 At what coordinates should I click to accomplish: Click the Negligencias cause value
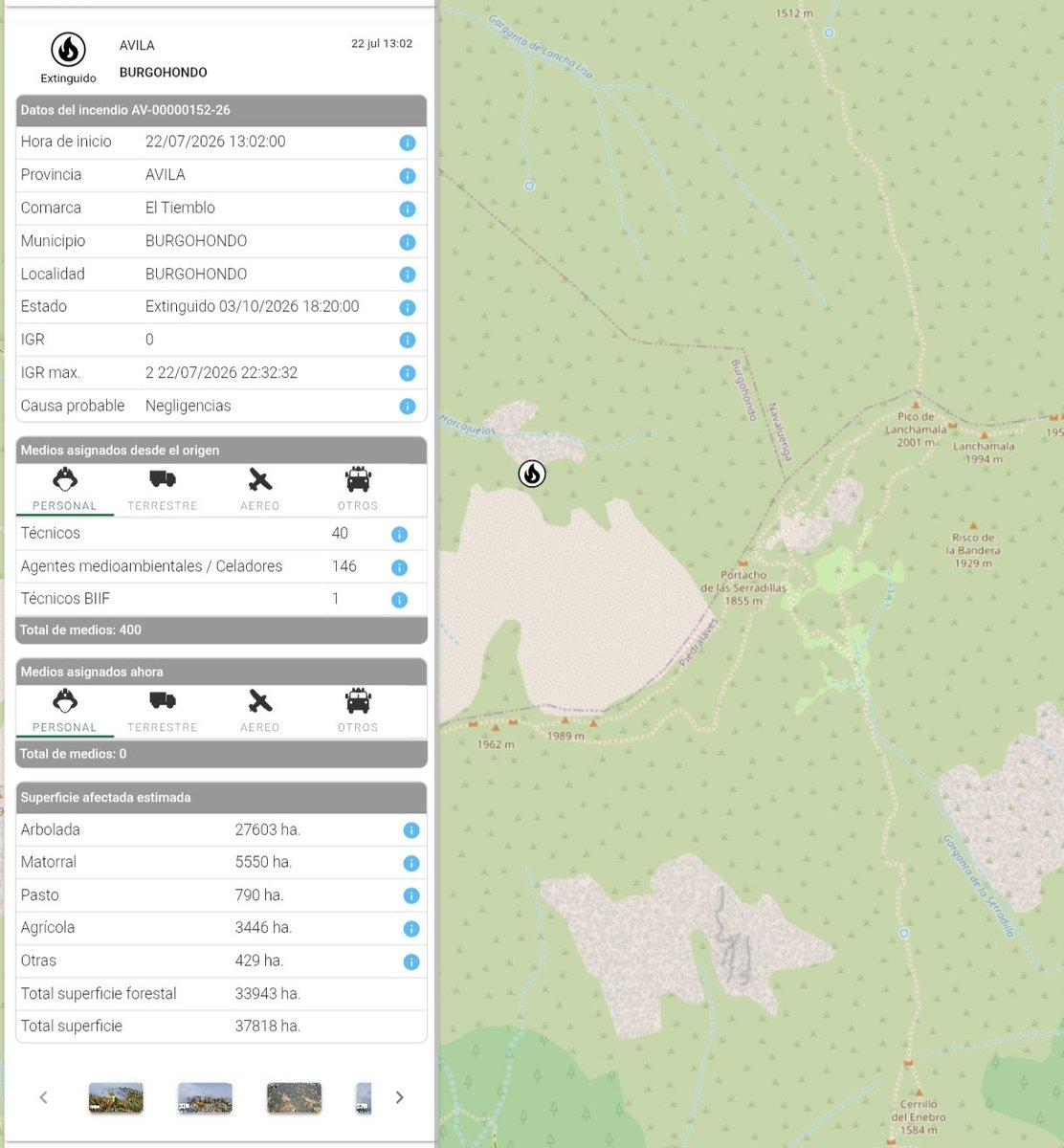(188, 407)
